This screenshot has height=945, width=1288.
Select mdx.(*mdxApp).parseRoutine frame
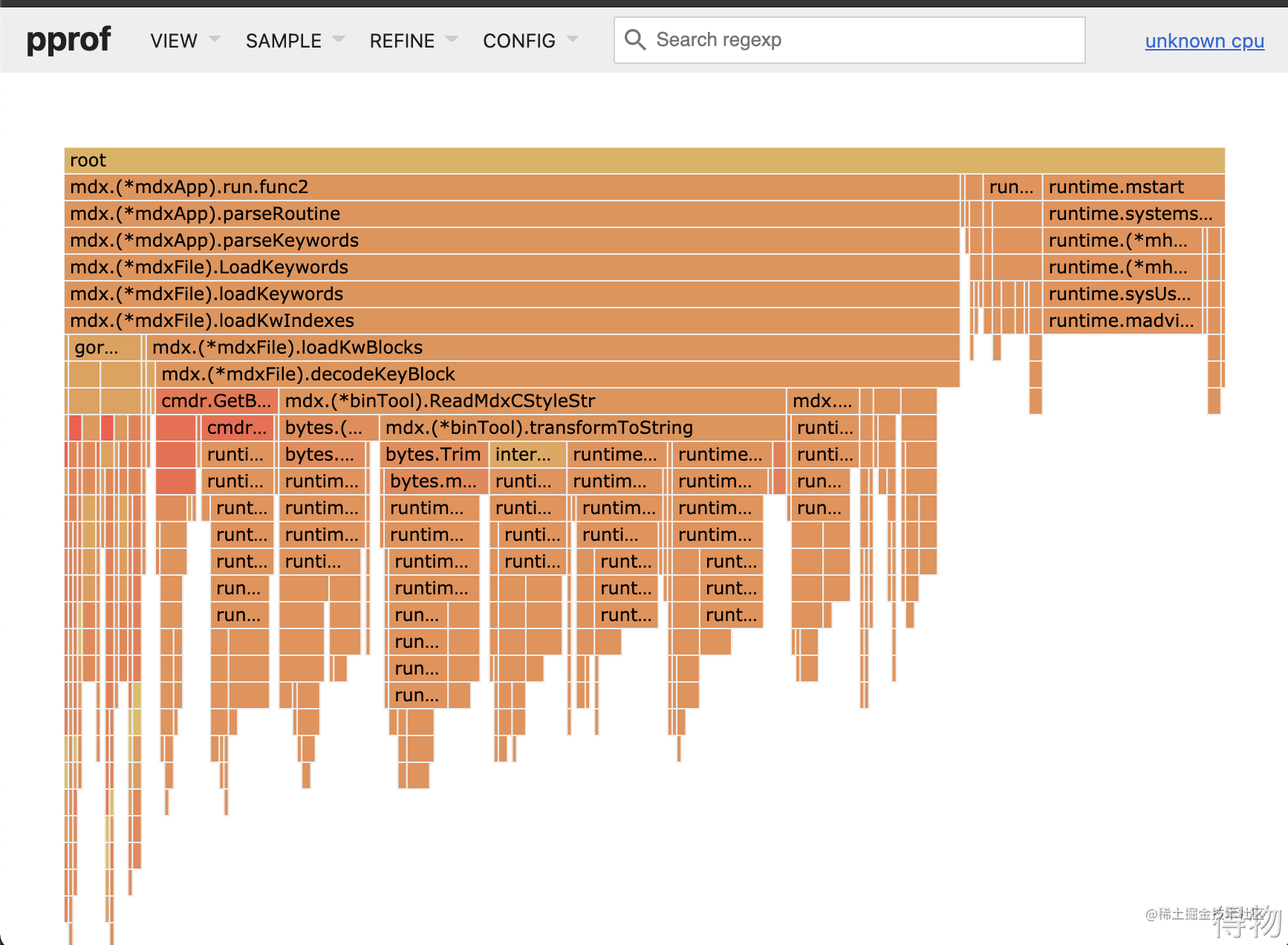512,214
